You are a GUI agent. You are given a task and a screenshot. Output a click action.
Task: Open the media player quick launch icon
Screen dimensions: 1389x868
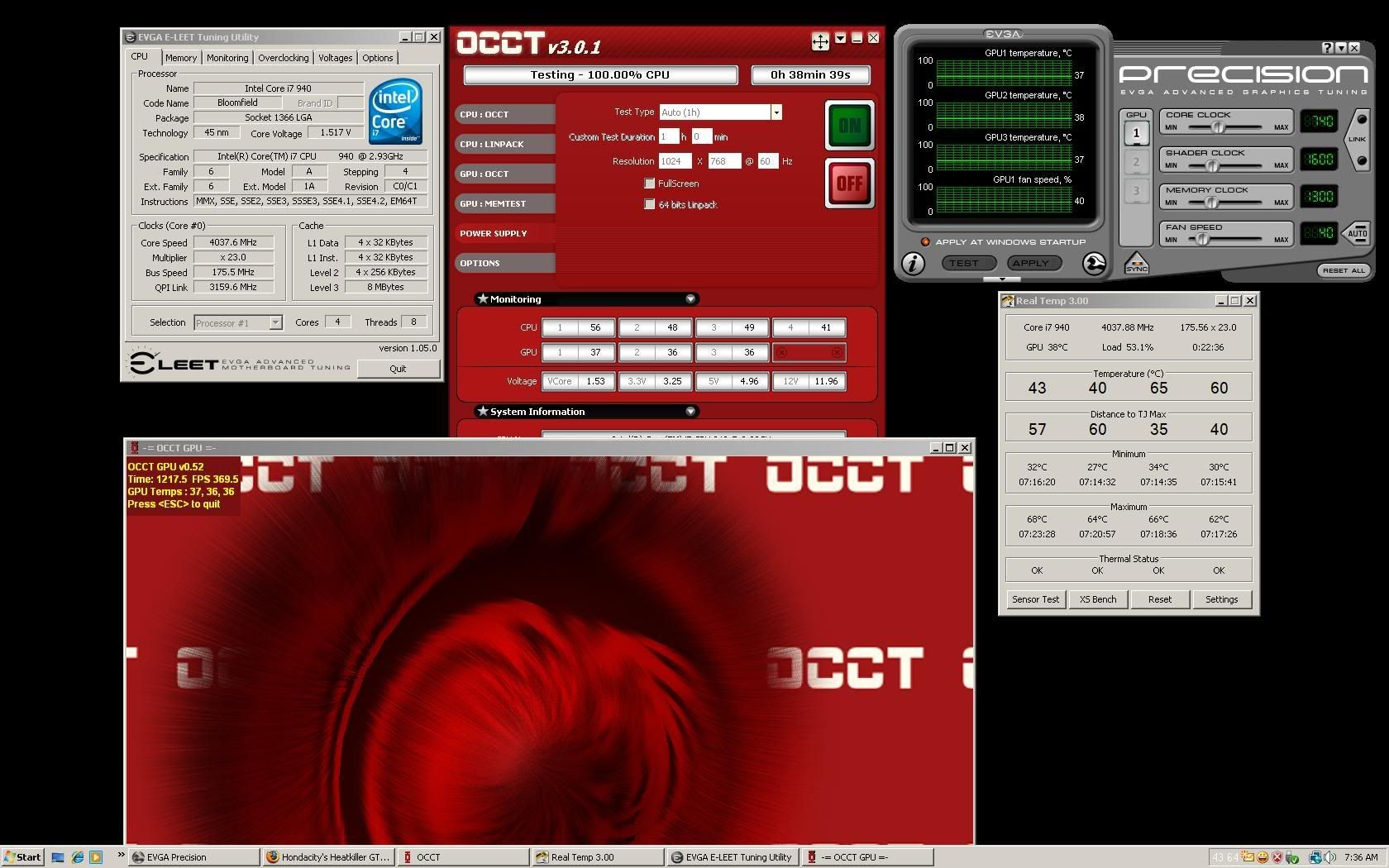pos(96,857)
